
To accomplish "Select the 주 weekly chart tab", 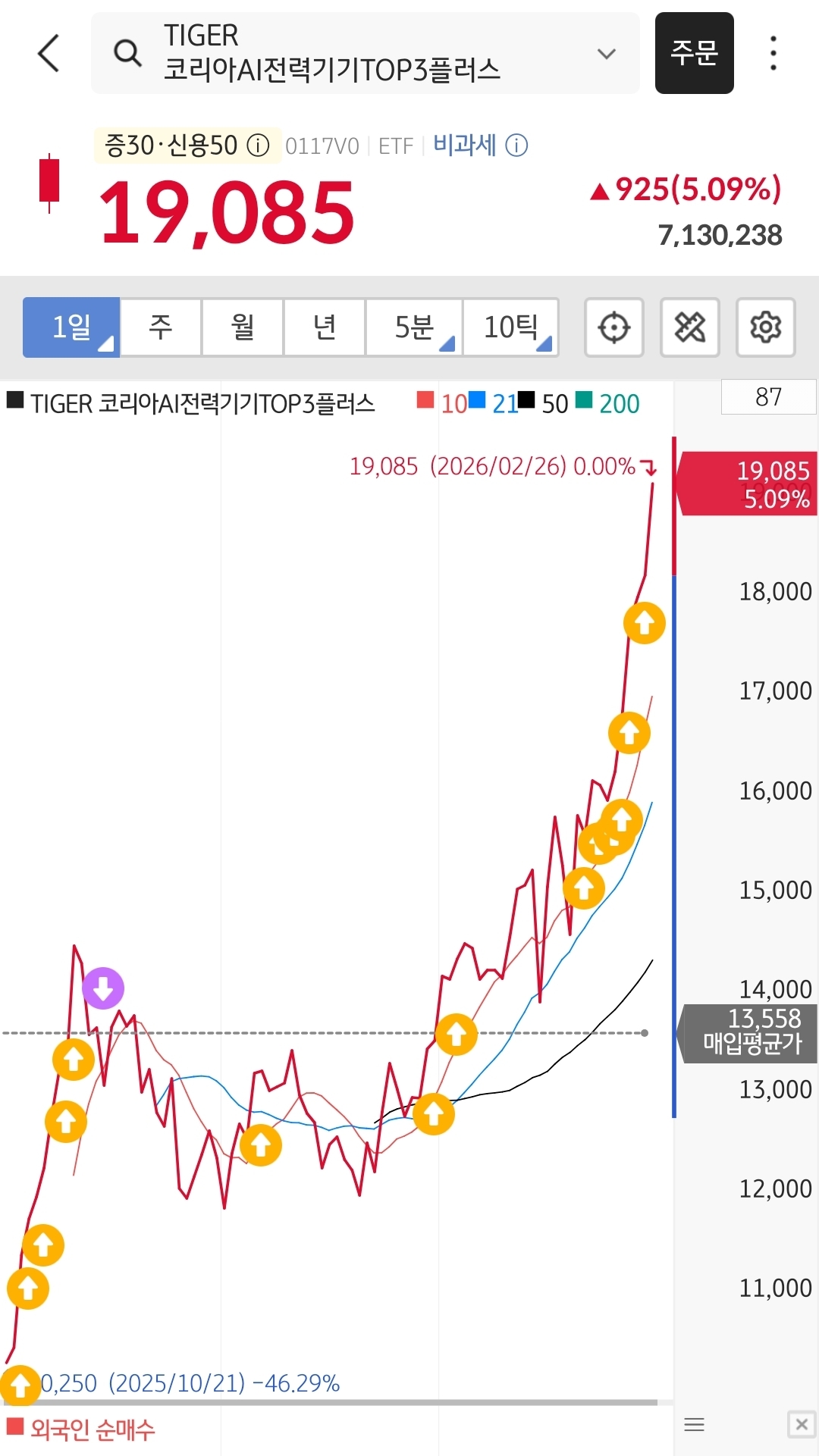I will [161, 327].
